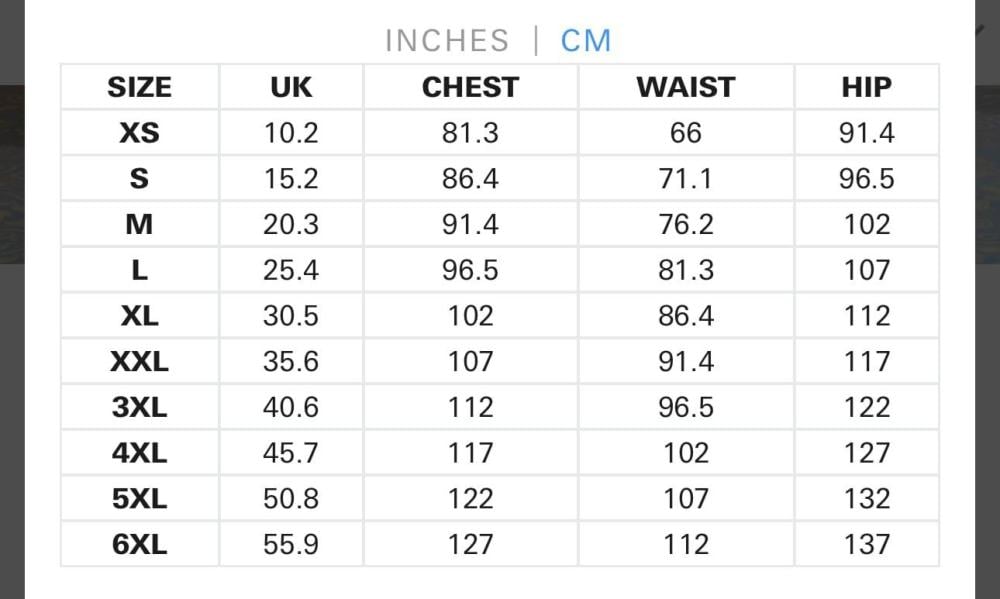Click the 6XL hip value 137
1000x599 pixels.
tap(866, 545)
